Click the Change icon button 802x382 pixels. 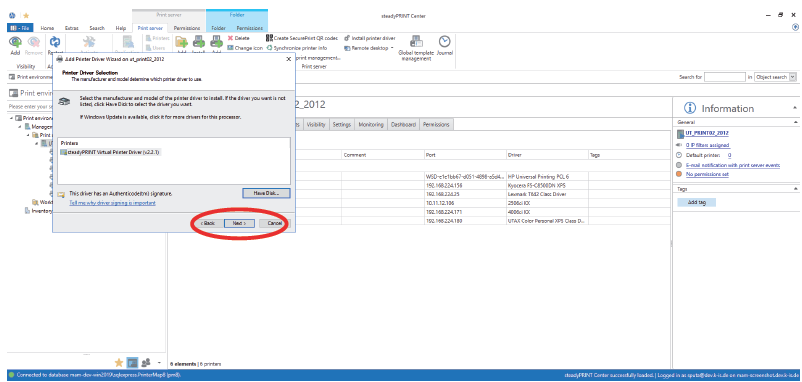click(245, 48)
